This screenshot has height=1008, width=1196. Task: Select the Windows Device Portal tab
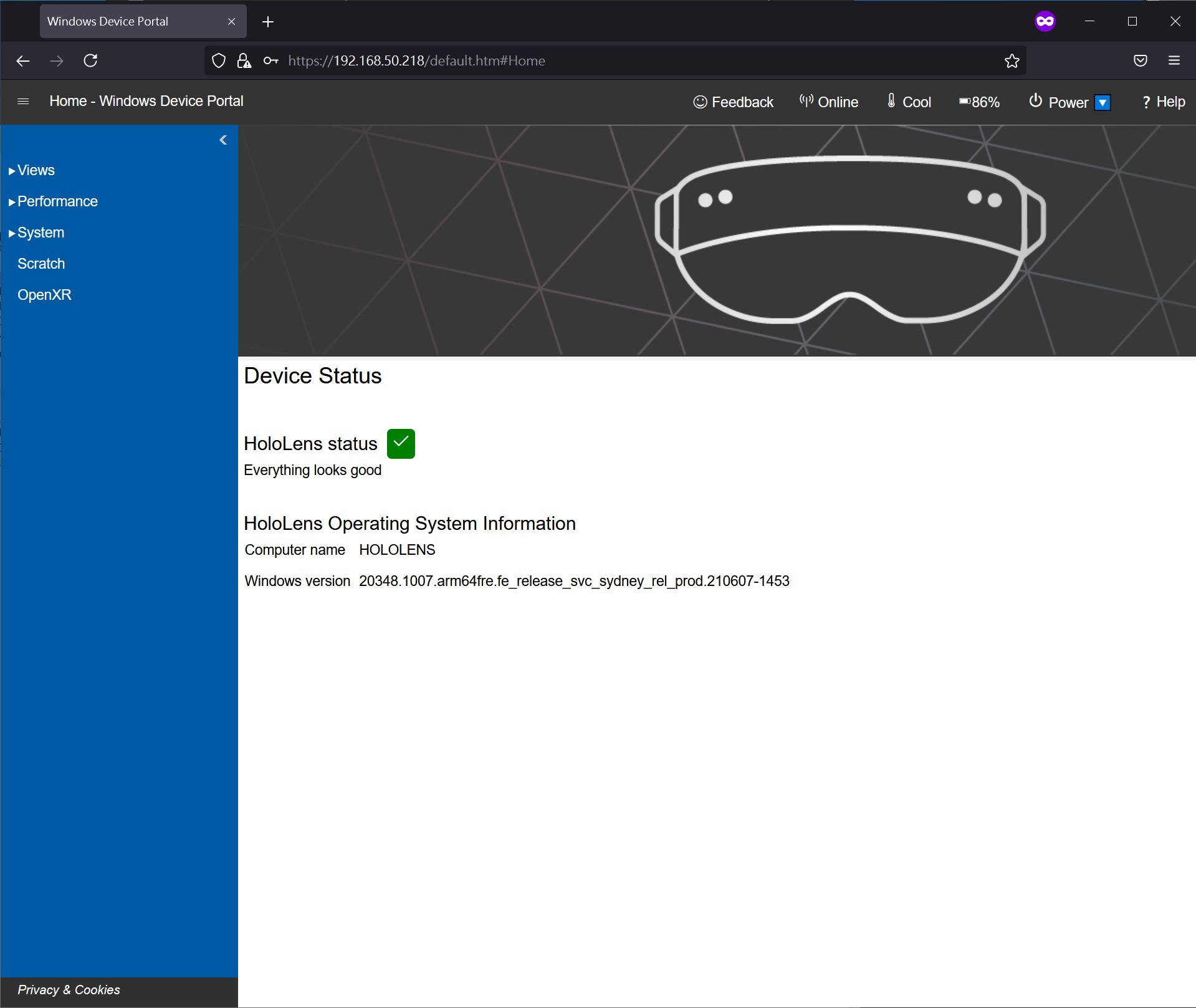pos(143,21)
